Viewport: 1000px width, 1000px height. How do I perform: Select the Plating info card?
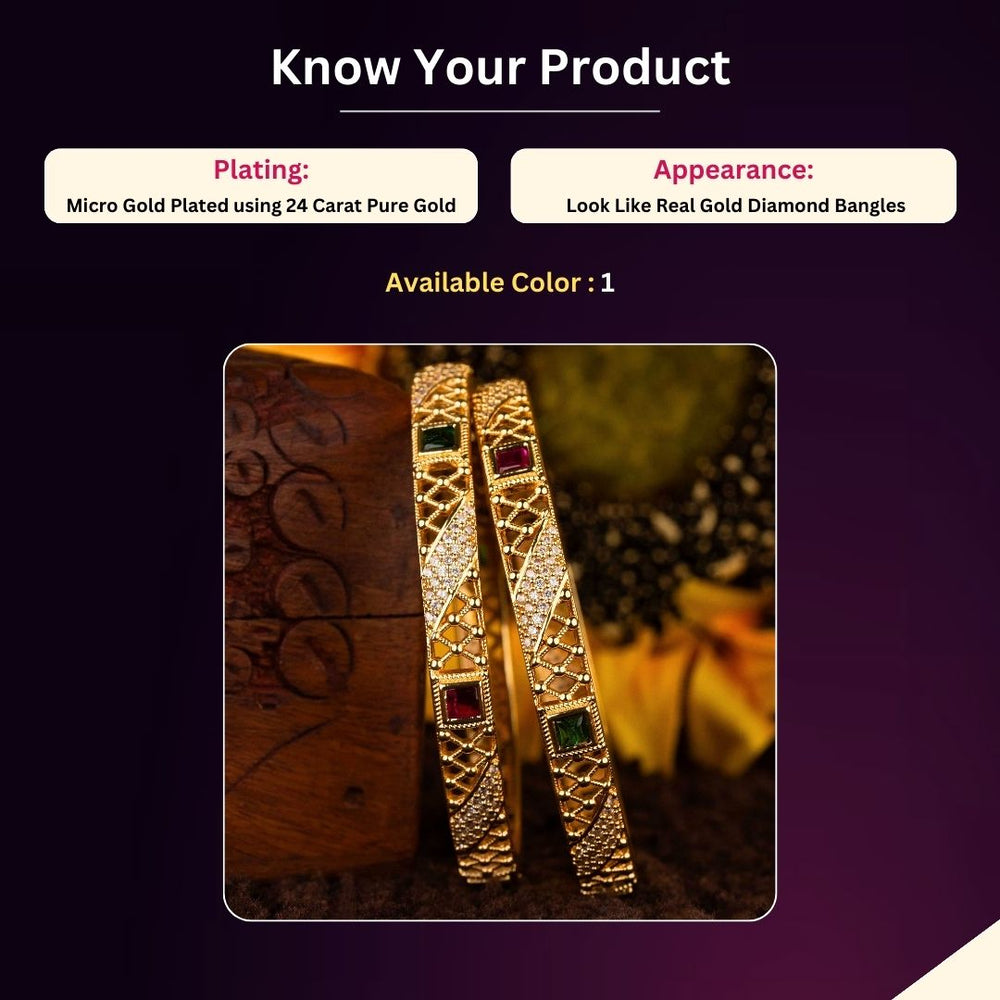pos(261,186)
